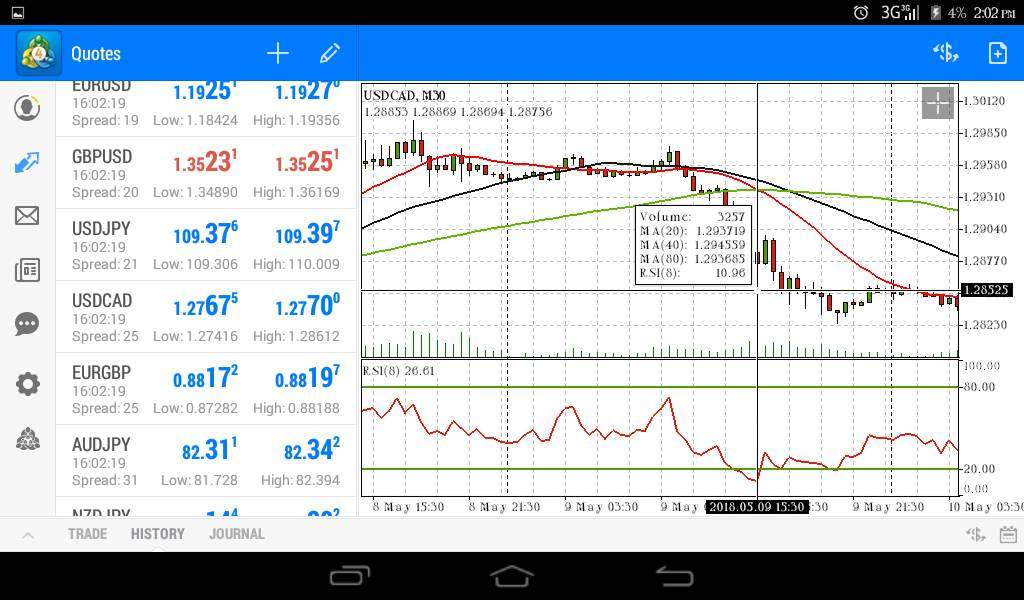Tap the screenshot notification icon in the status bar
Image resolution: width=1024 pixels, height=600 pixels.
coord(18,12)
